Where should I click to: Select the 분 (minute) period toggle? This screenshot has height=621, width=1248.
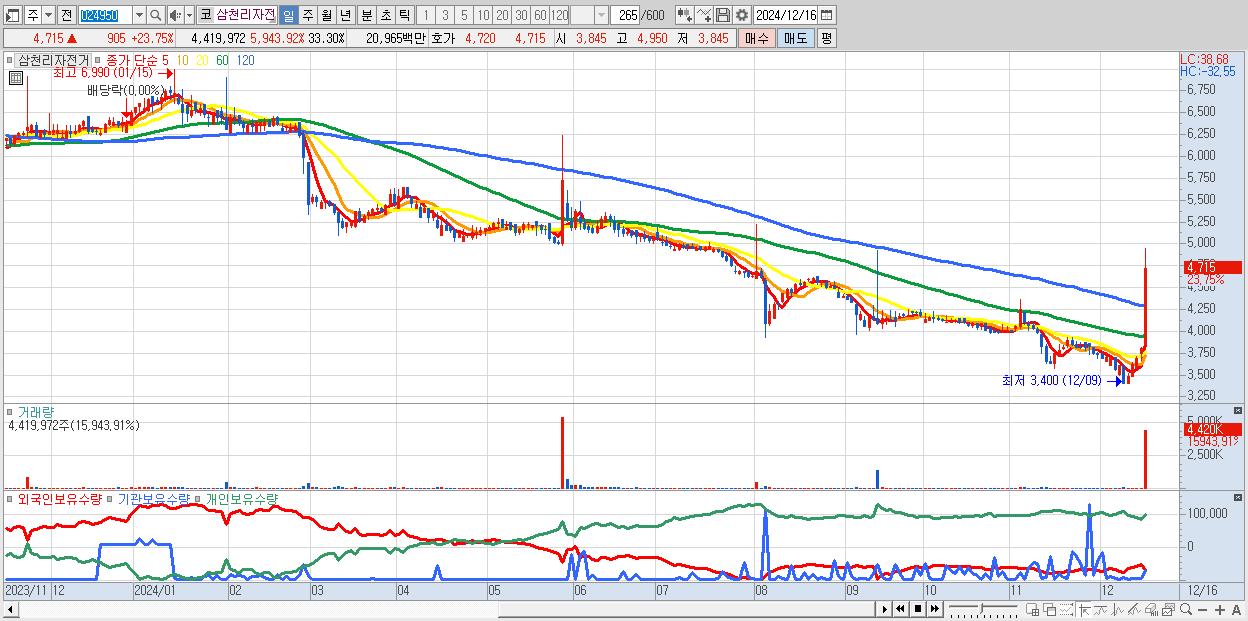(366, 15)
